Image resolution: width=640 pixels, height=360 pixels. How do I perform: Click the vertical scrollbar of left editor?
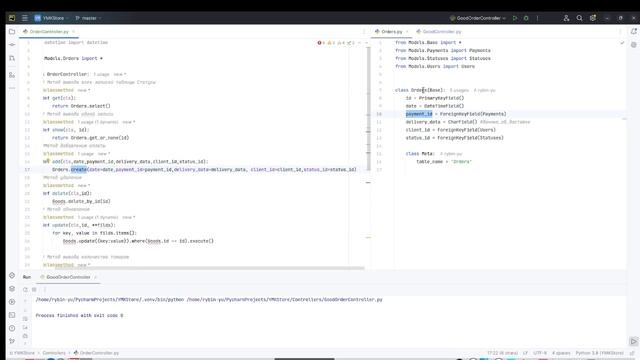369,109
